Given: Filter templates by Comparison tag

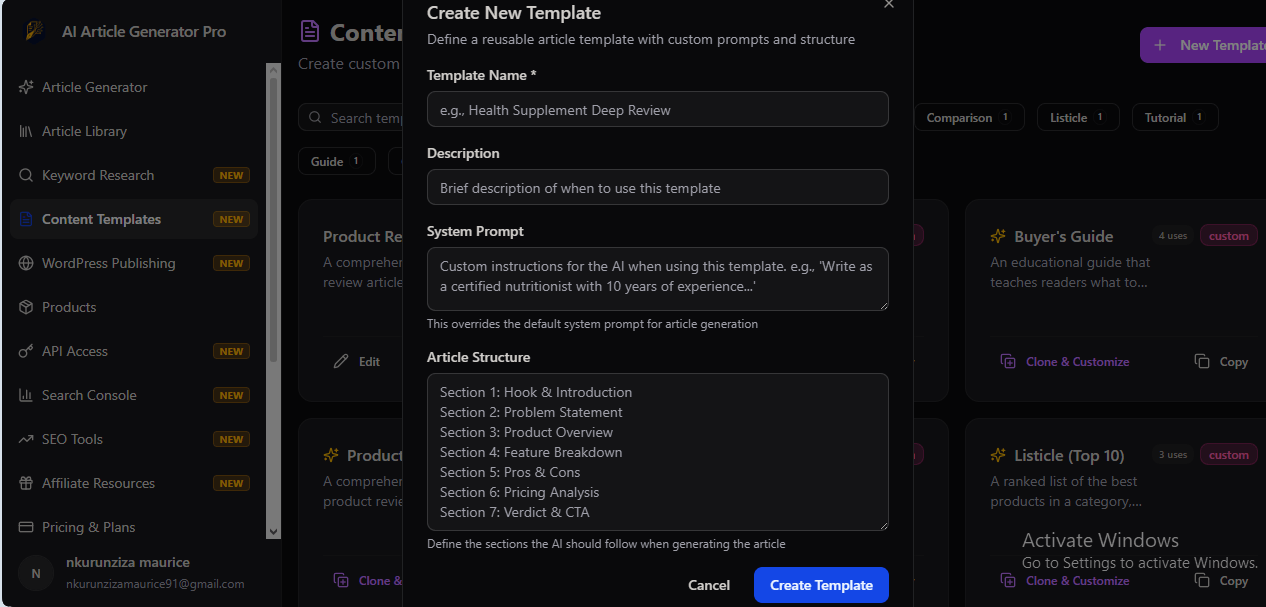Looking at the screenshot, I should 968,118.
